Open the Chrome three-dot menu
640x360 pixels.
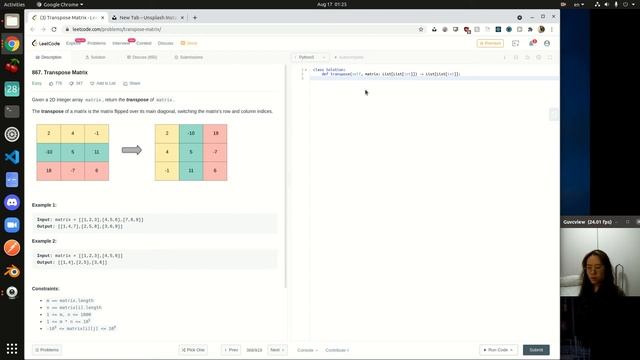[x=551, y=29]
